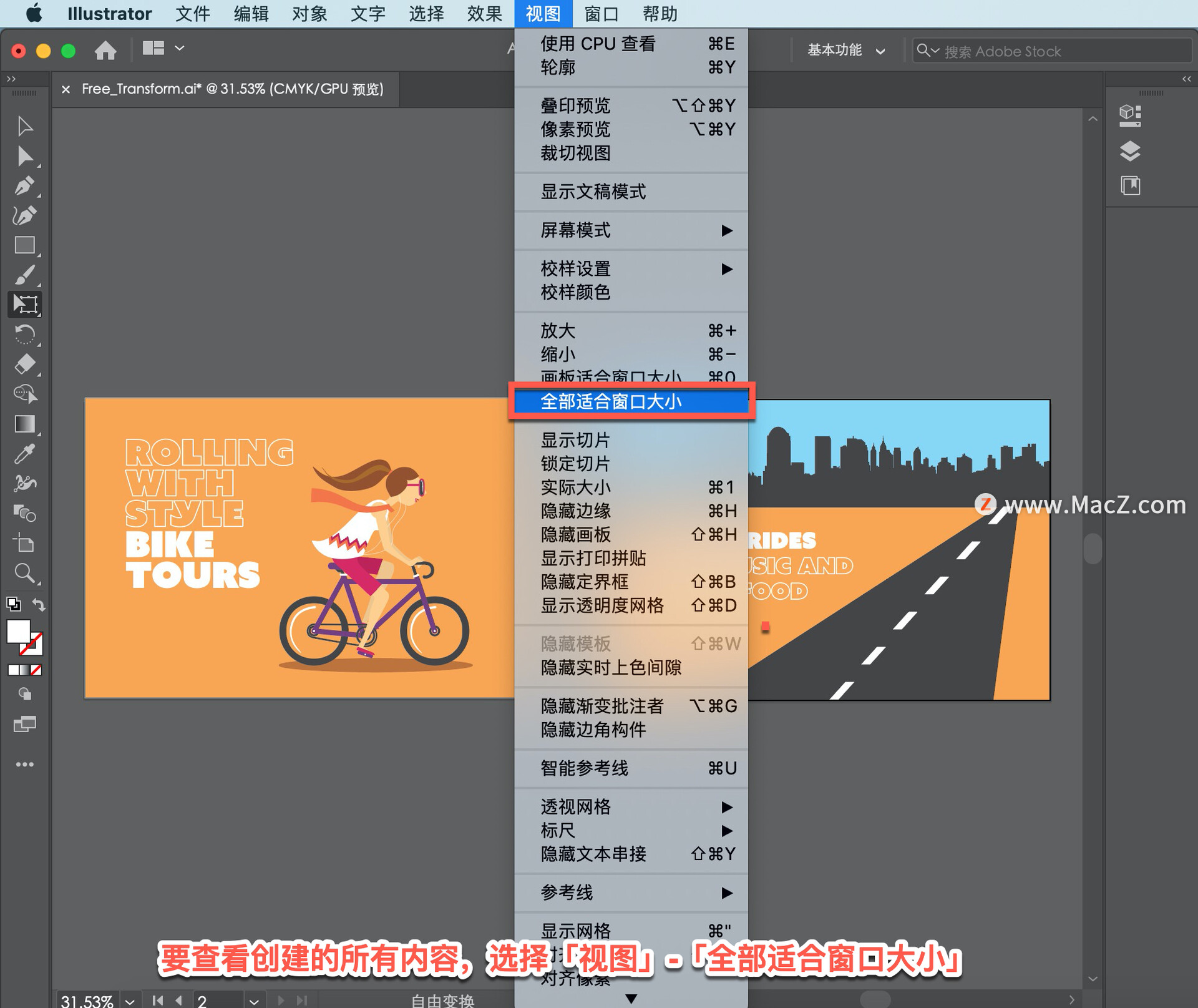The height and width of the screenshot is (1008, 1198).
Task: Select the Gradient tool
Action: click(x=25, y=424)
